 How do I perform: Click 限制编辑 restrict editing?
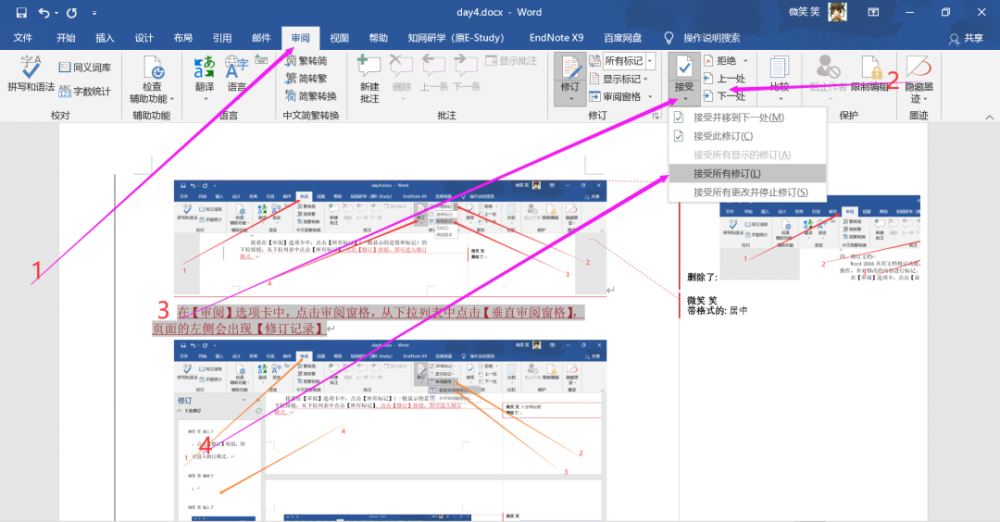(x=871, y=74)
